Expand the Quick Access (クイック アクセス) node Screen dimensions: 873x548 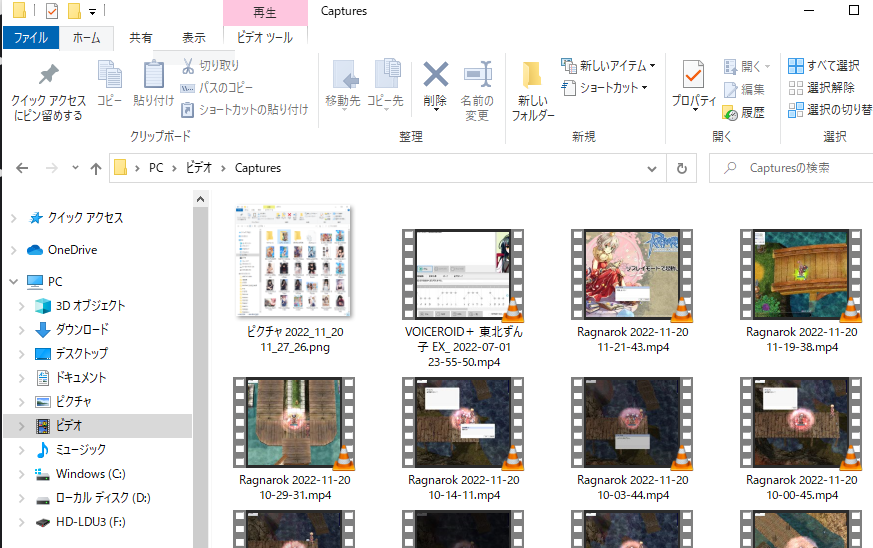pyautogui.click(x=14, y=218)
